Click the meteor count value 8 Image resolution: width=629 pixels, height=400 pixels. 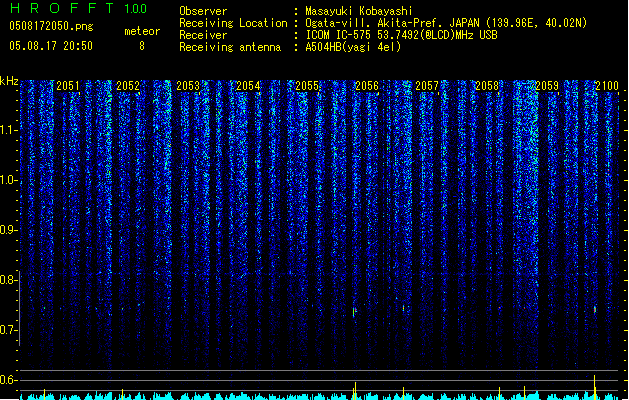coord(142,46)
